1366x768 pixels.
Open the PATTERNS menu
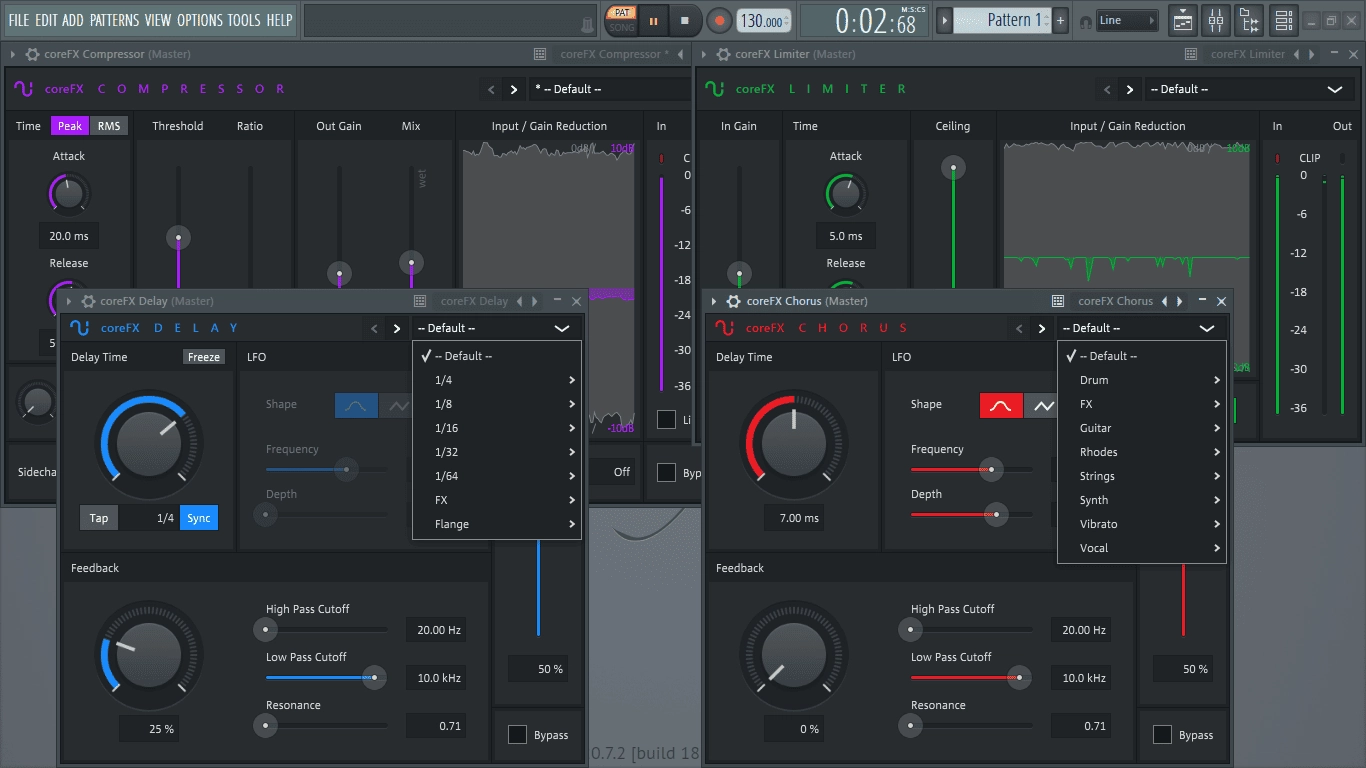(115, 20)
